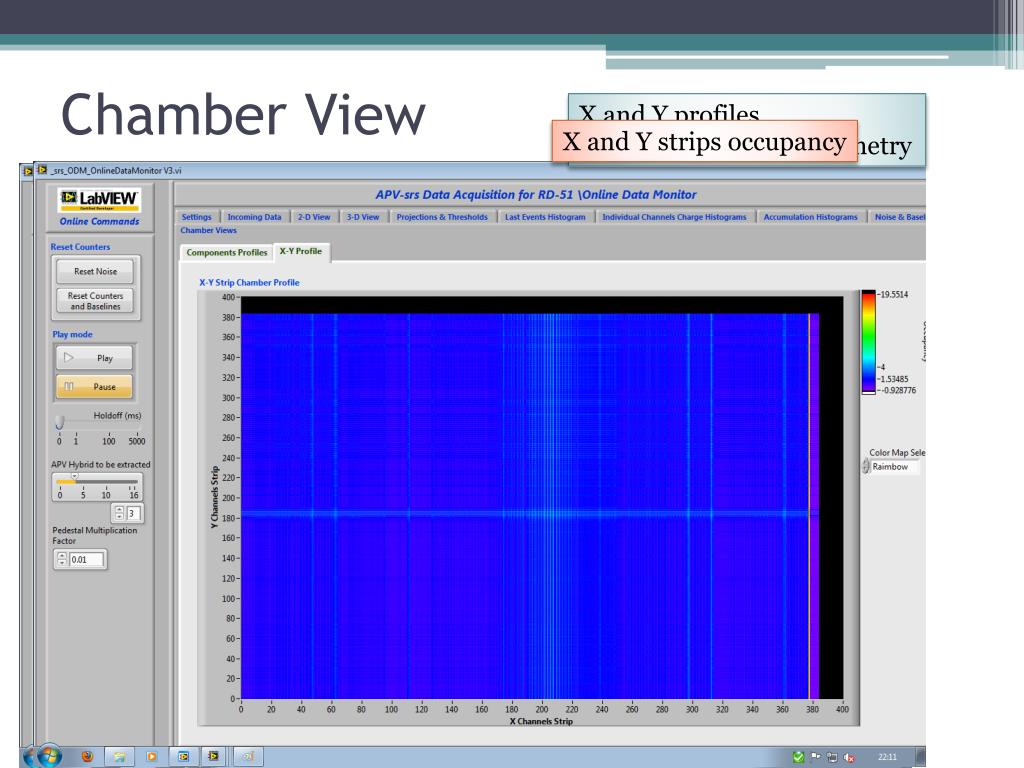The width and height of the screenshot is (1024, 768).
Task: Switch to Components Profiles sub-tab
Action: click(227, 253)
